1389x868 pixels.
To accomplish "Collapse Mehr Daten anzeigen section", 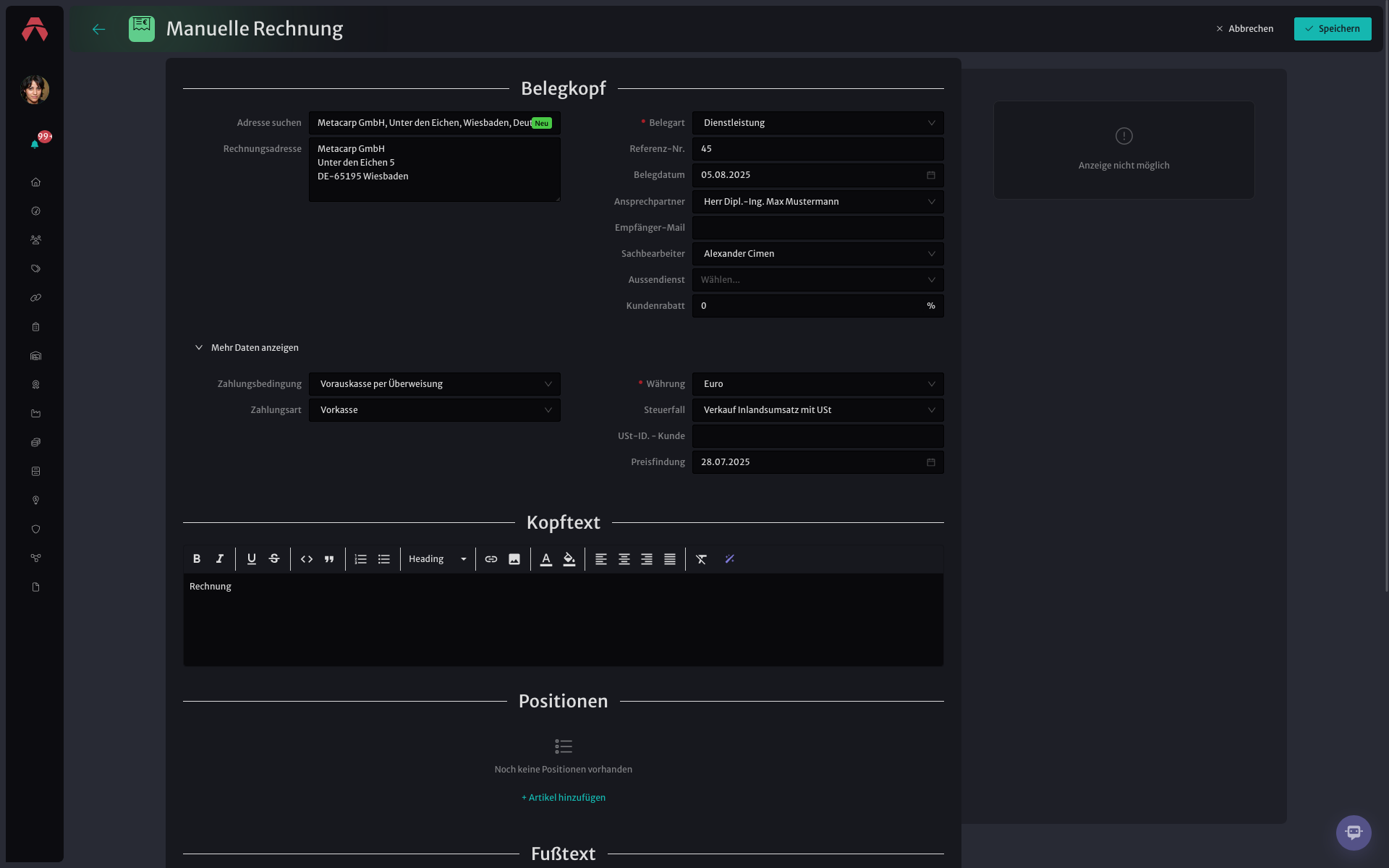I will (x=247, y=348).
